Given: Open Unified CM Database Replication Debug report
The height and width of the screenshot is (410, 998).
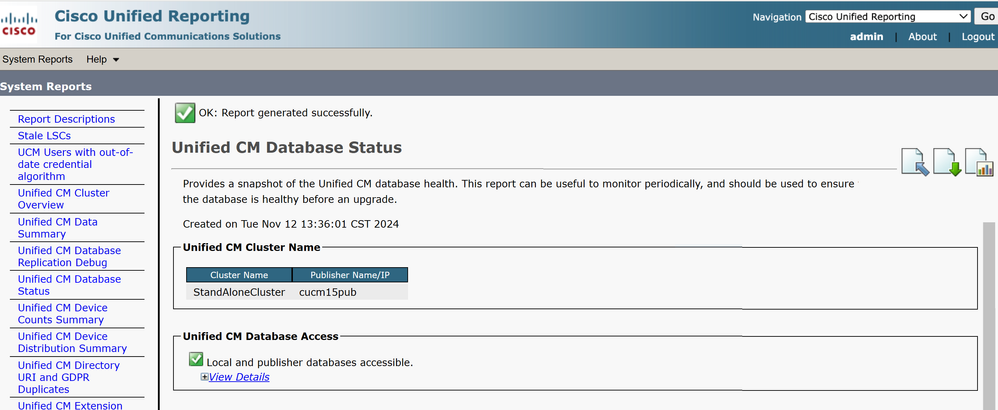Looking at the screenshot, I should pyautogui.click(x=69, y=257).
